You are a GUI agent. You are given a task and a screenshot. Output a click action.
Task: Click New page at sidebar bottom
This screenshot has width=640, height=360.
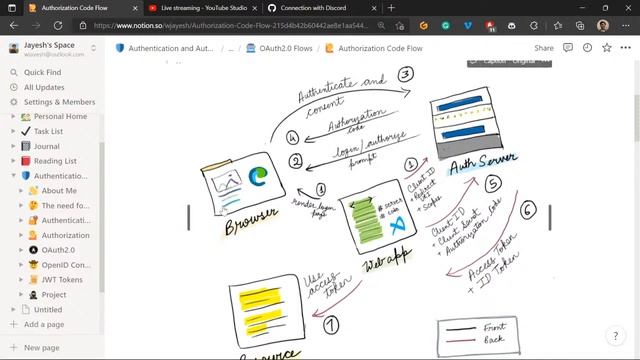pos(41,348)
